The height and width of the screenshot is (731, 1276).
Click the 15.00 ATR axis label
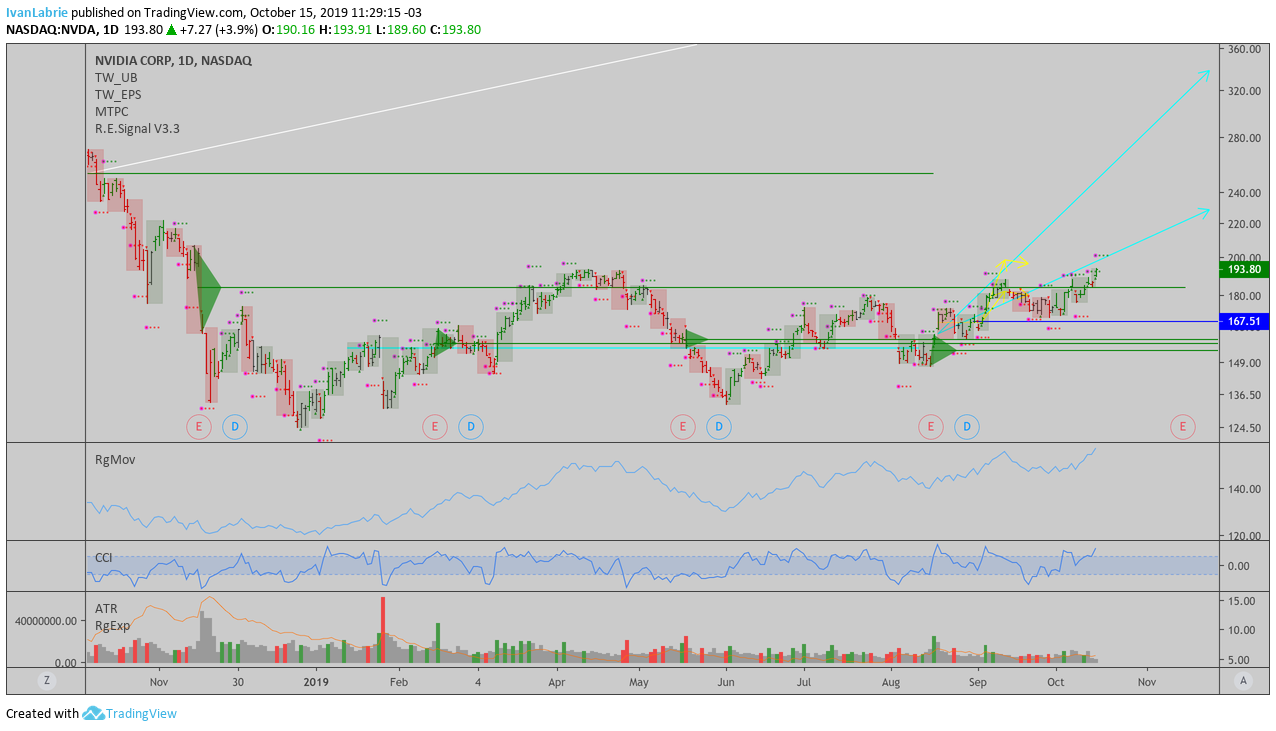click(x=1242, y=601)
